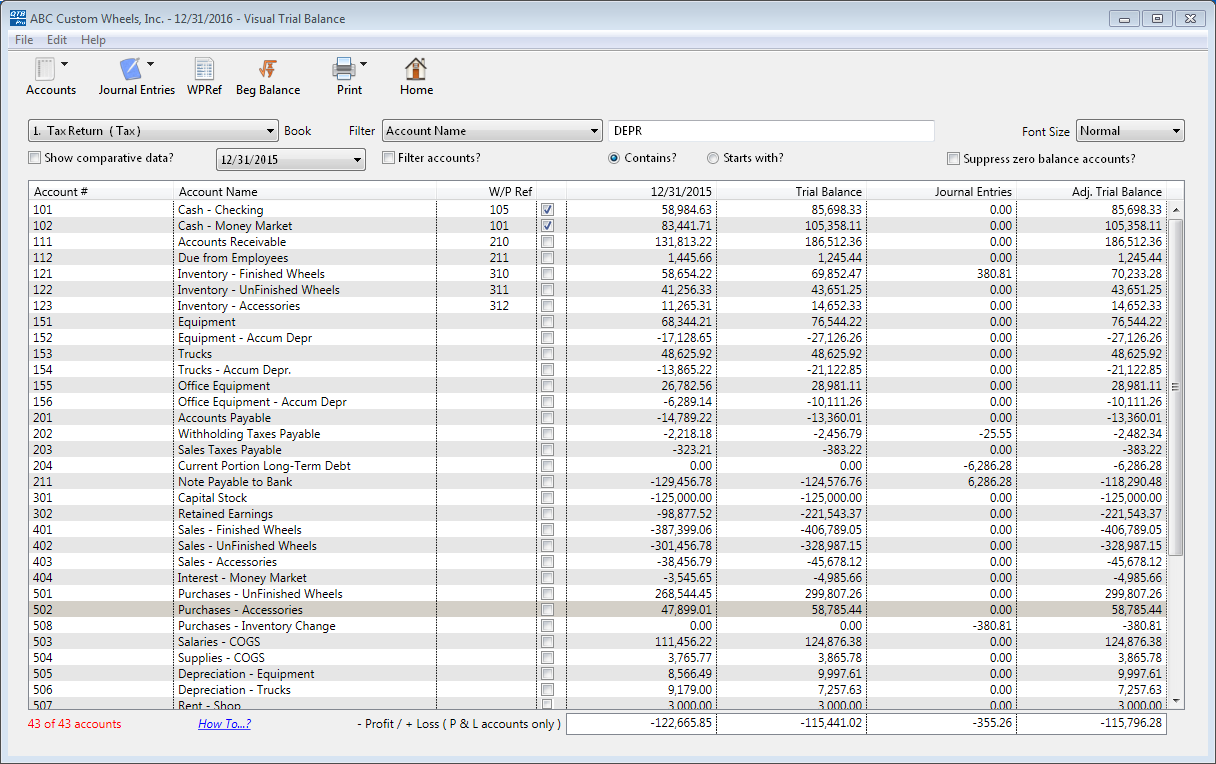Select the Equipment - Accum Depr account name
Viewport: 1216px width, 764px height.
[245, 338]
